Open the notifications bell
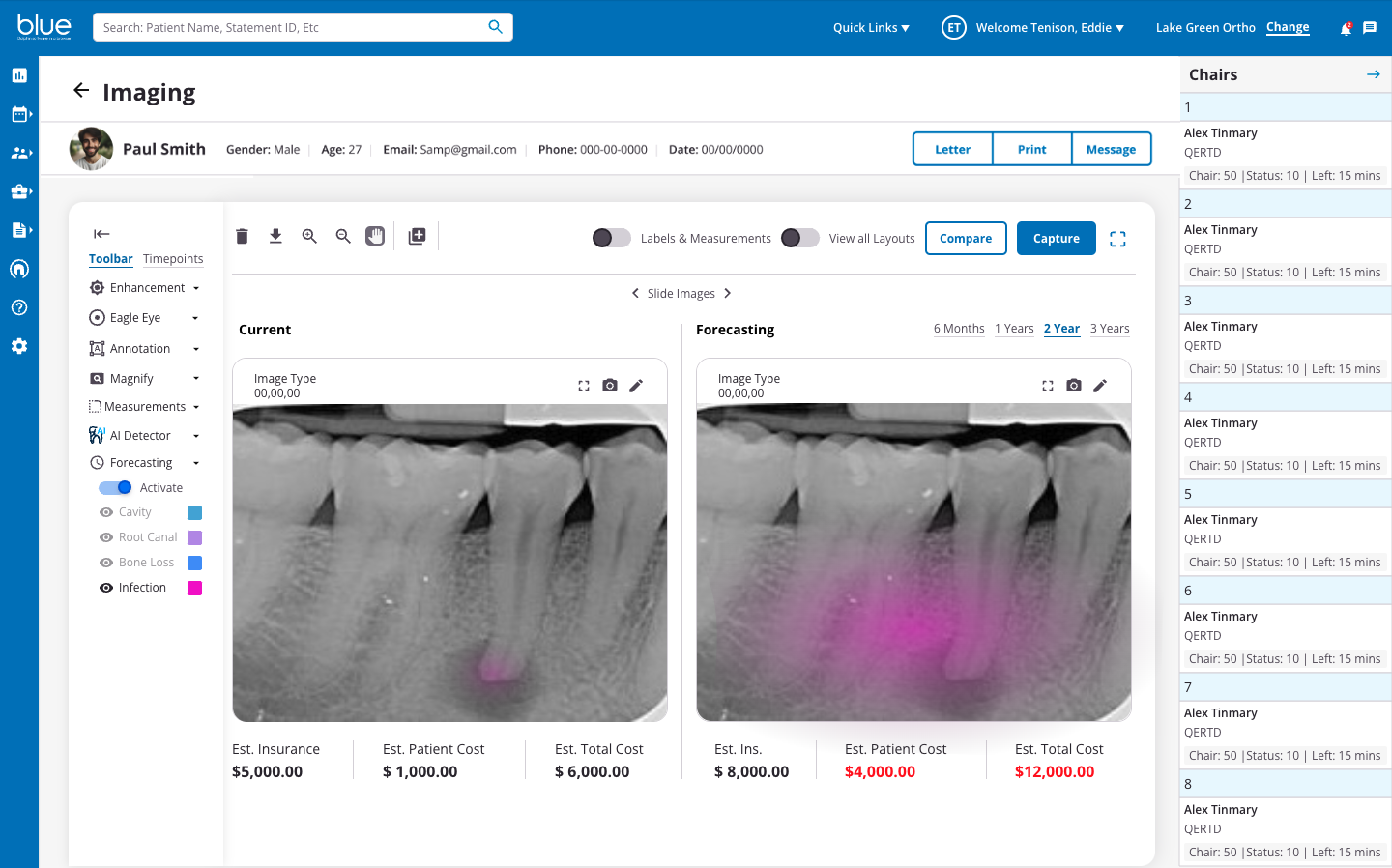This screenshot has height=868, width=1392. [1345, 28]
